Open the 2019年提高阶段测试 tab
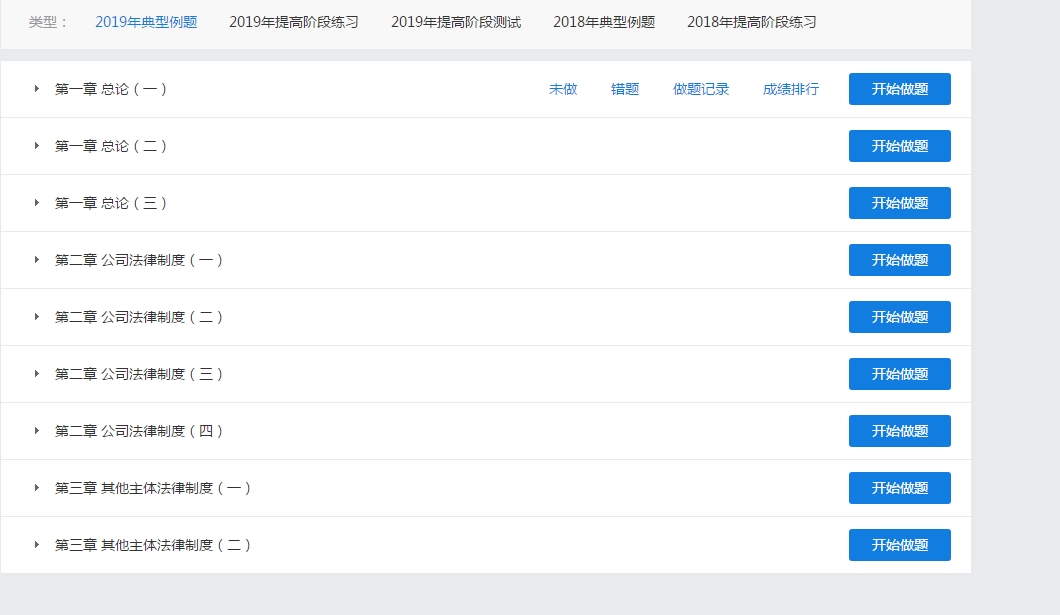Screen dimensions: 1060x615 coord(455,22)
